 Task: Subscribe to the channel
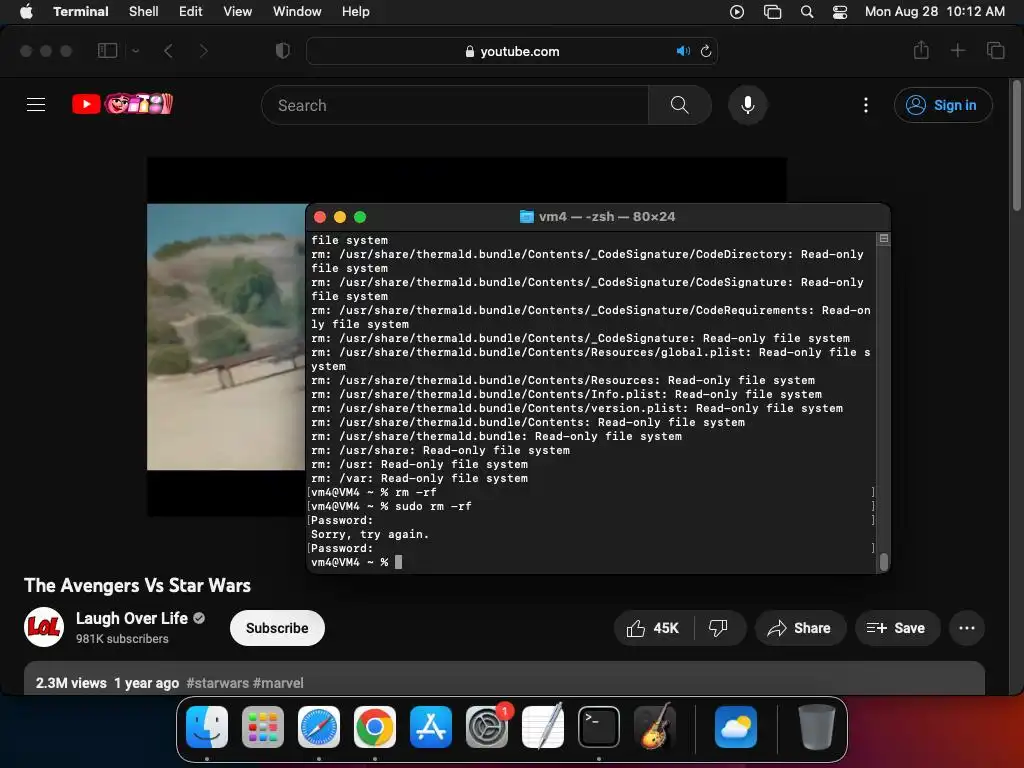pos(277,628)
